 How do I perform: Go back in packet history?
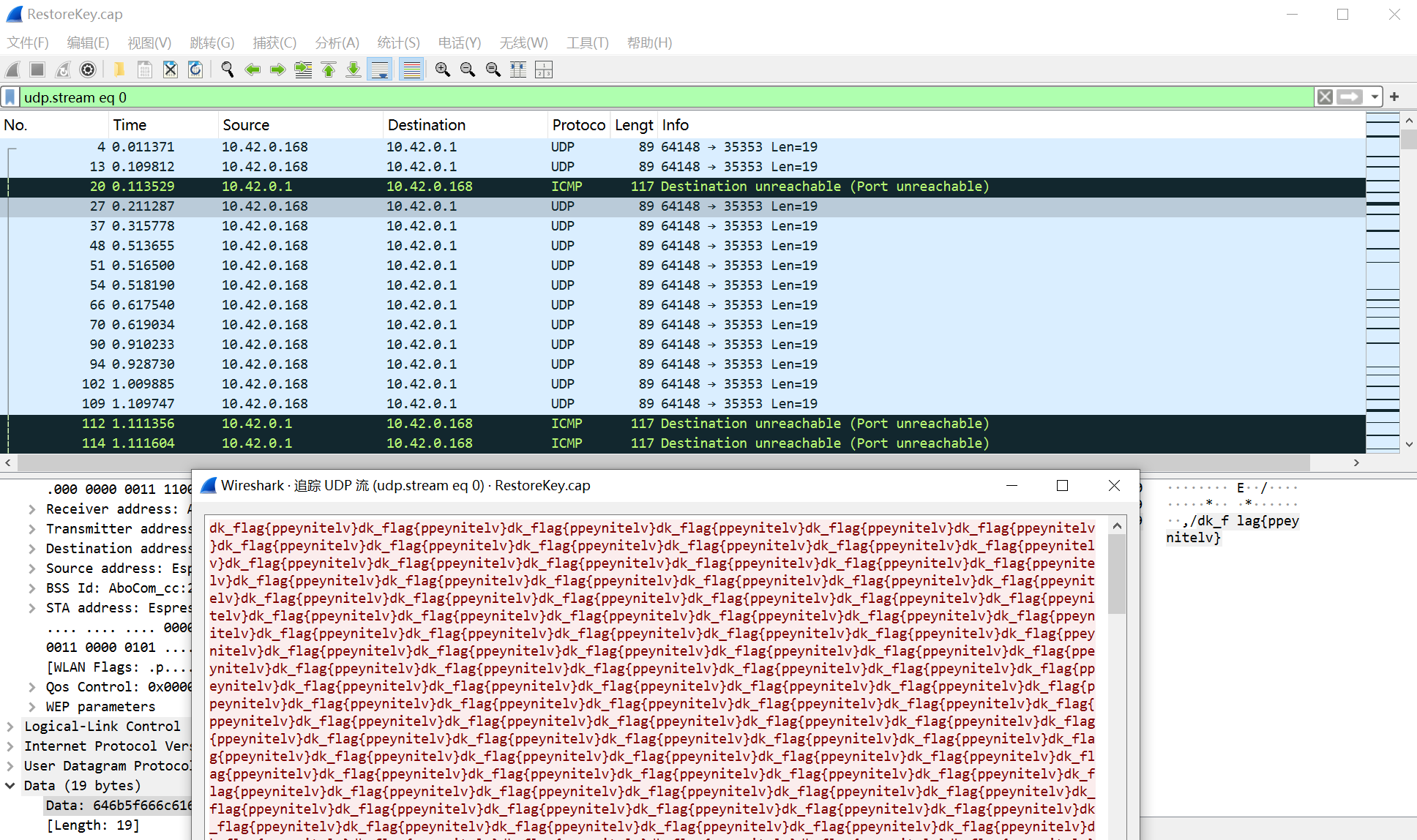pos(253,70)
